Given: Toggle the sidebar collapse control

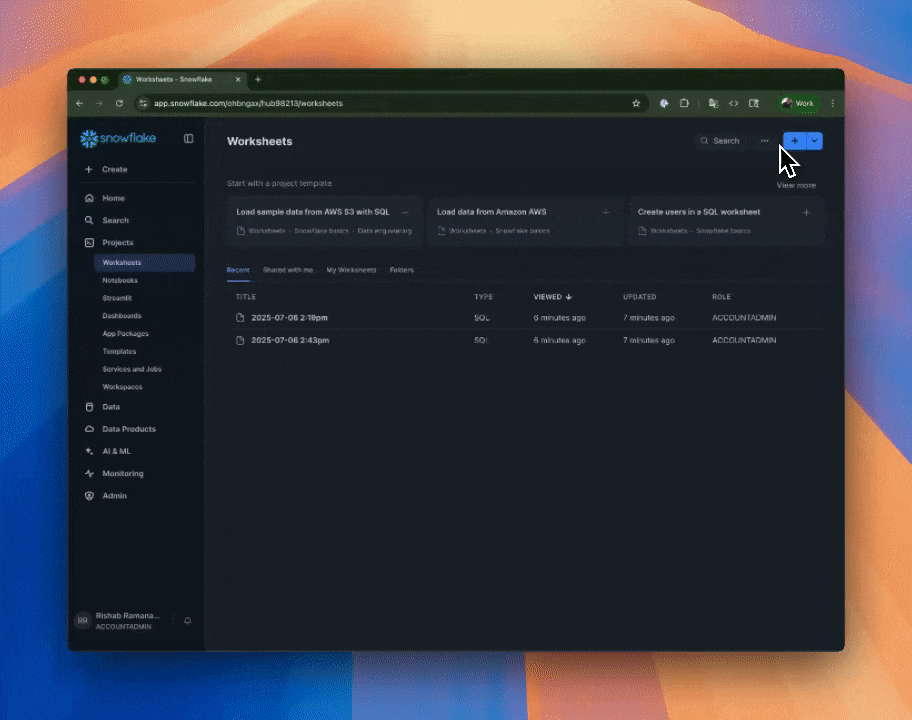Looking at the screenshot, I should (188, 139).
